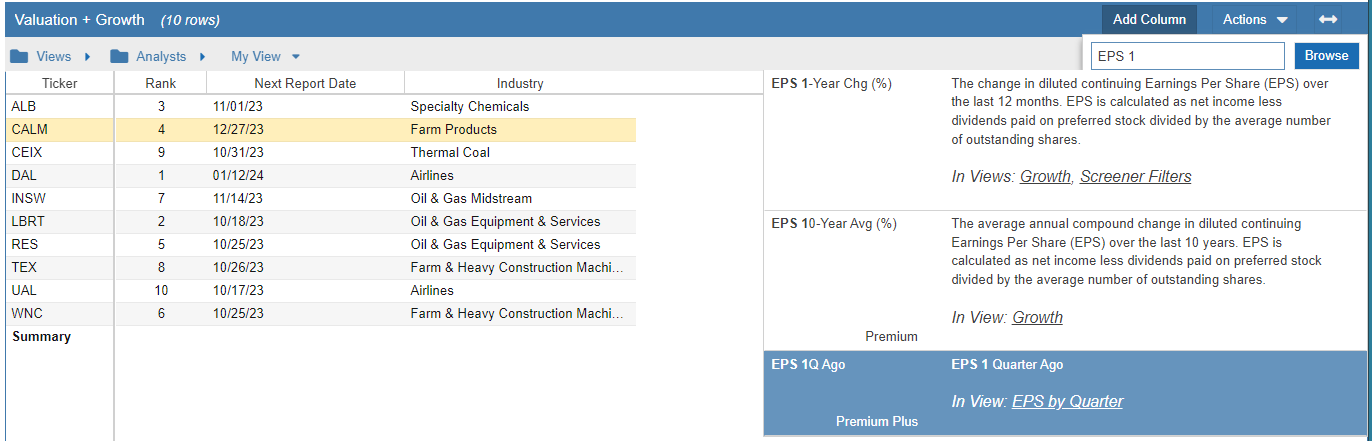1372x441 pixels.
Task: Click the EPS 1 search field
Action: point(1187,56)
